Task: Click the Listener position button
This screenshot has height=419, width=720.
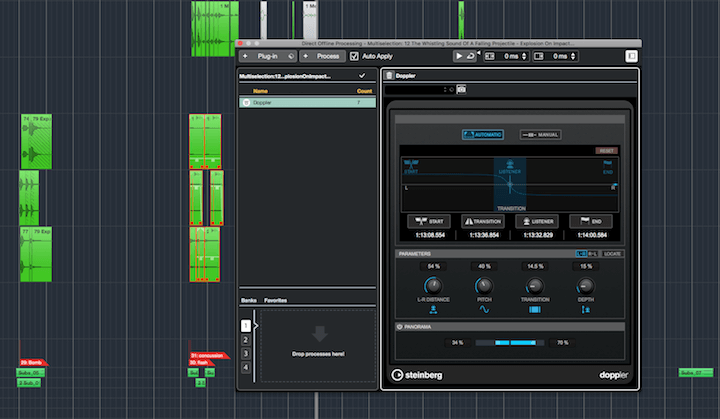Action: (x=537, y=221)
